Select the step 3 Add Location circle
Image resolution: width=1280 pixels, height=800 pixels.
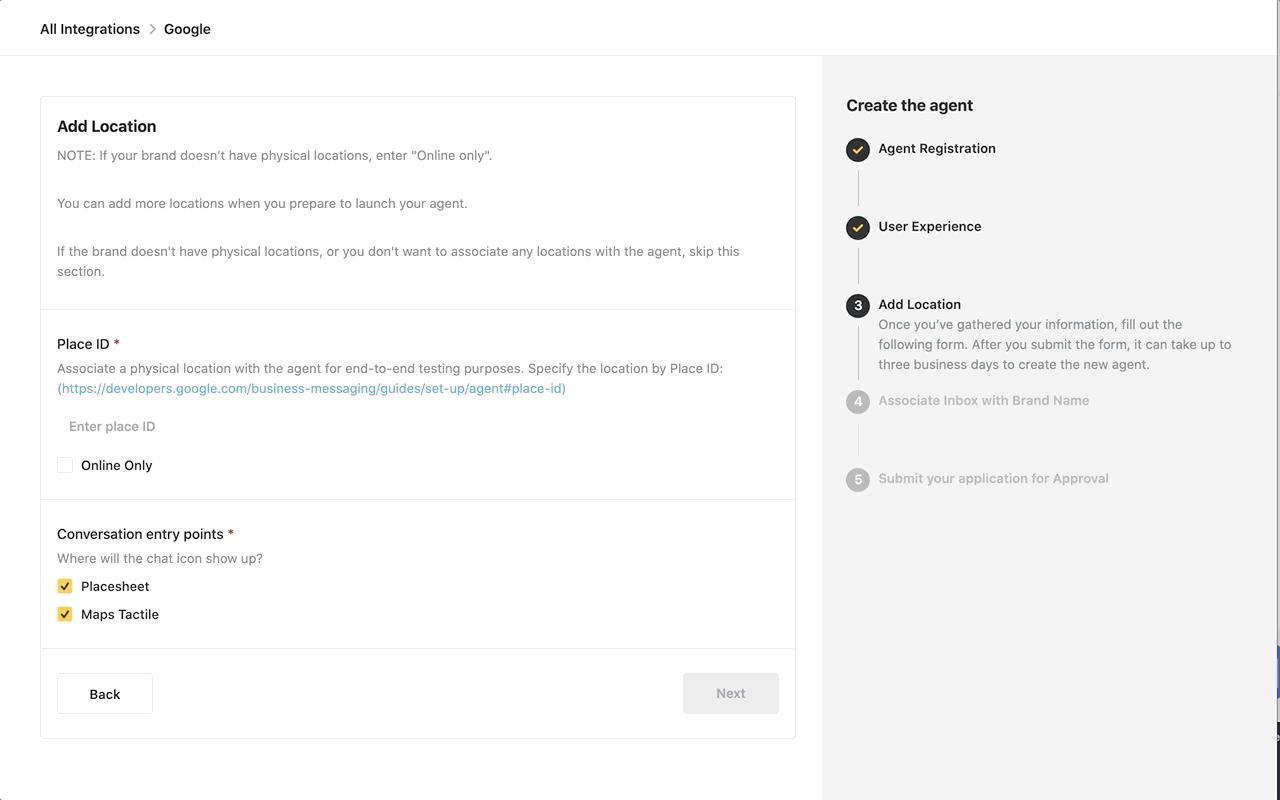(858, 305)
